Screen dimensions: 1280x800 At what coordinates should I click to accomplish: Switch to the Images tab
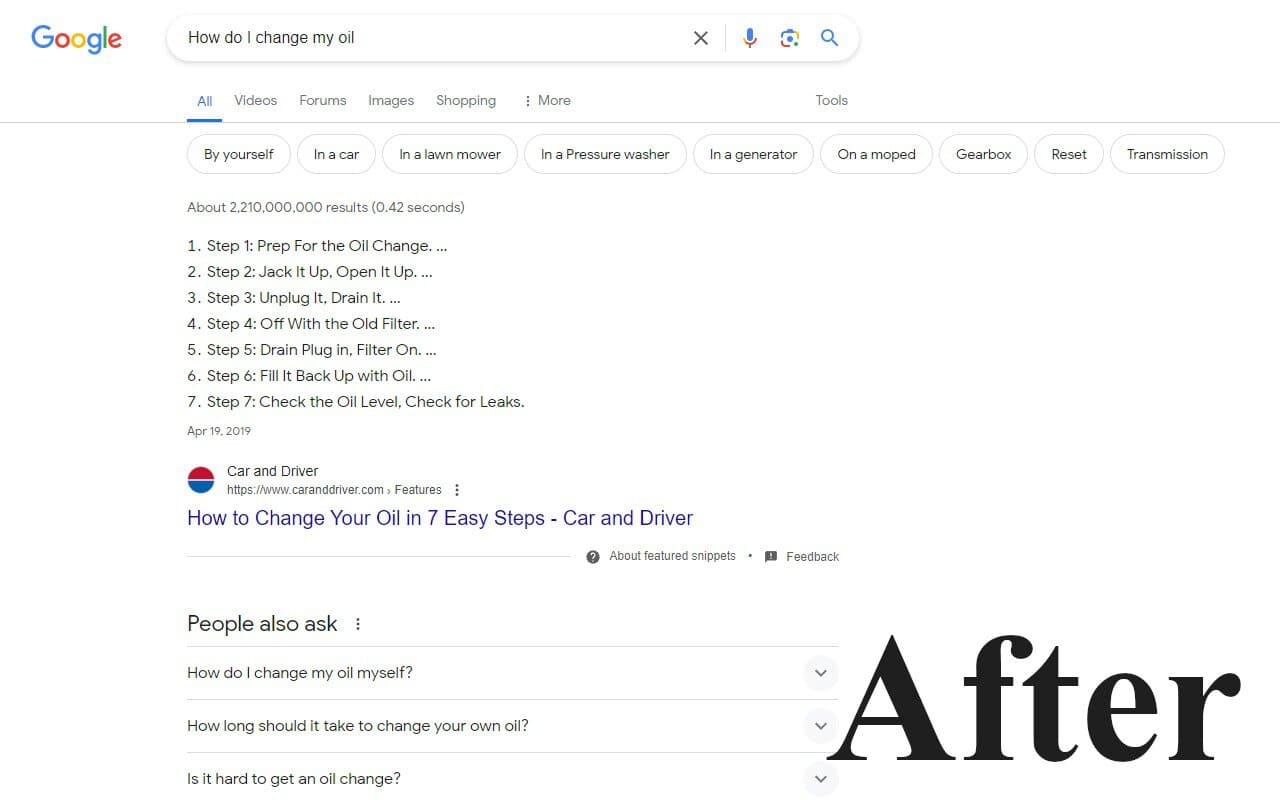point(390,100)
